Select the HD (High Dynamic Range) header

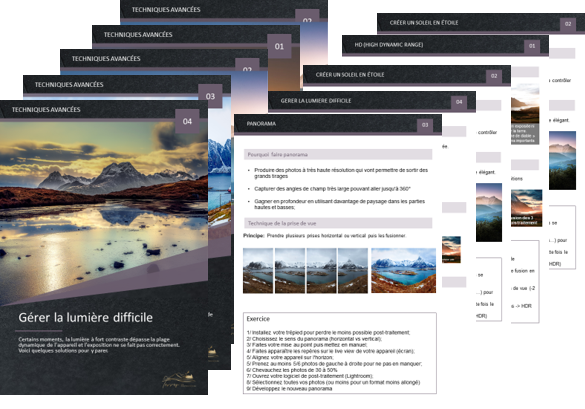(445, 45)
